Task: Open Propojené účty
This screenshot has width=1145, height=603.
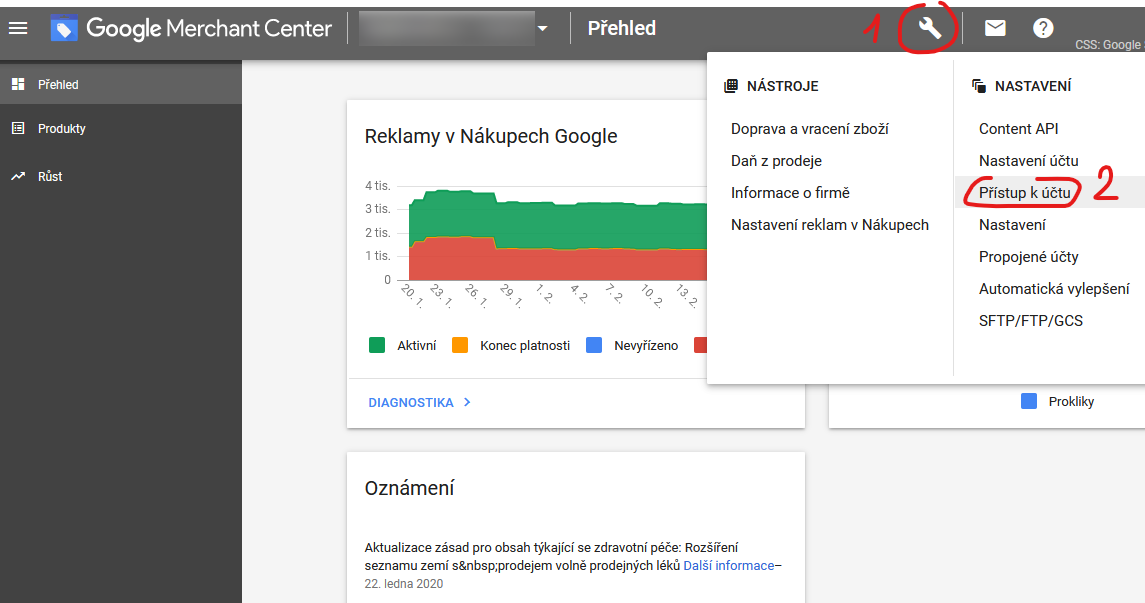Action: (1028, 257)
